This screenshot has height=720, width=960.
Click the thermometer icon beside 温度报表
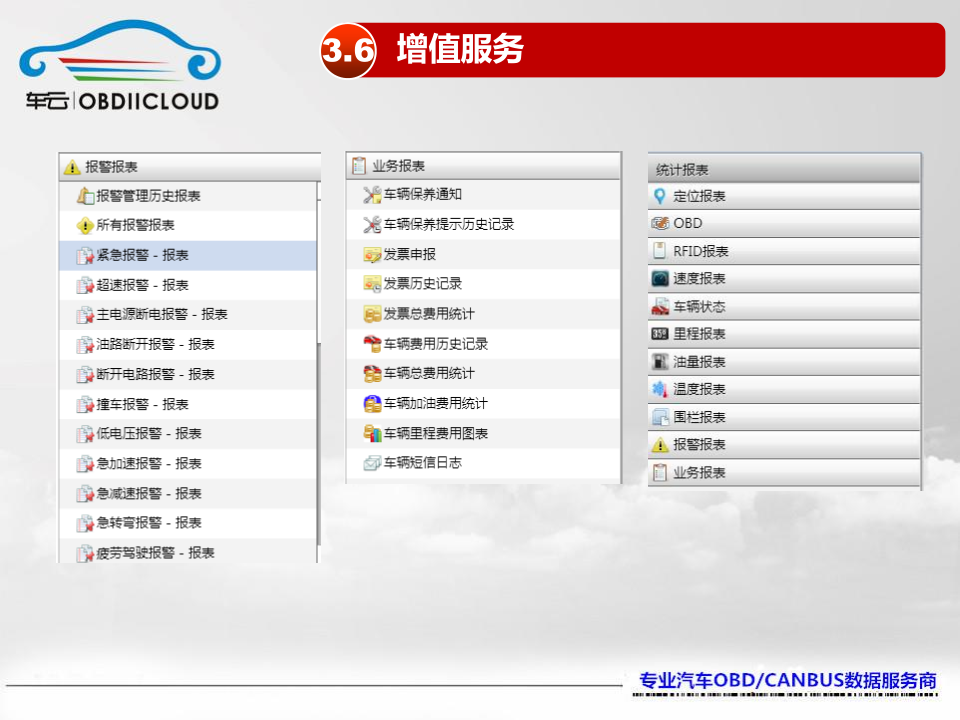(660, 389)
